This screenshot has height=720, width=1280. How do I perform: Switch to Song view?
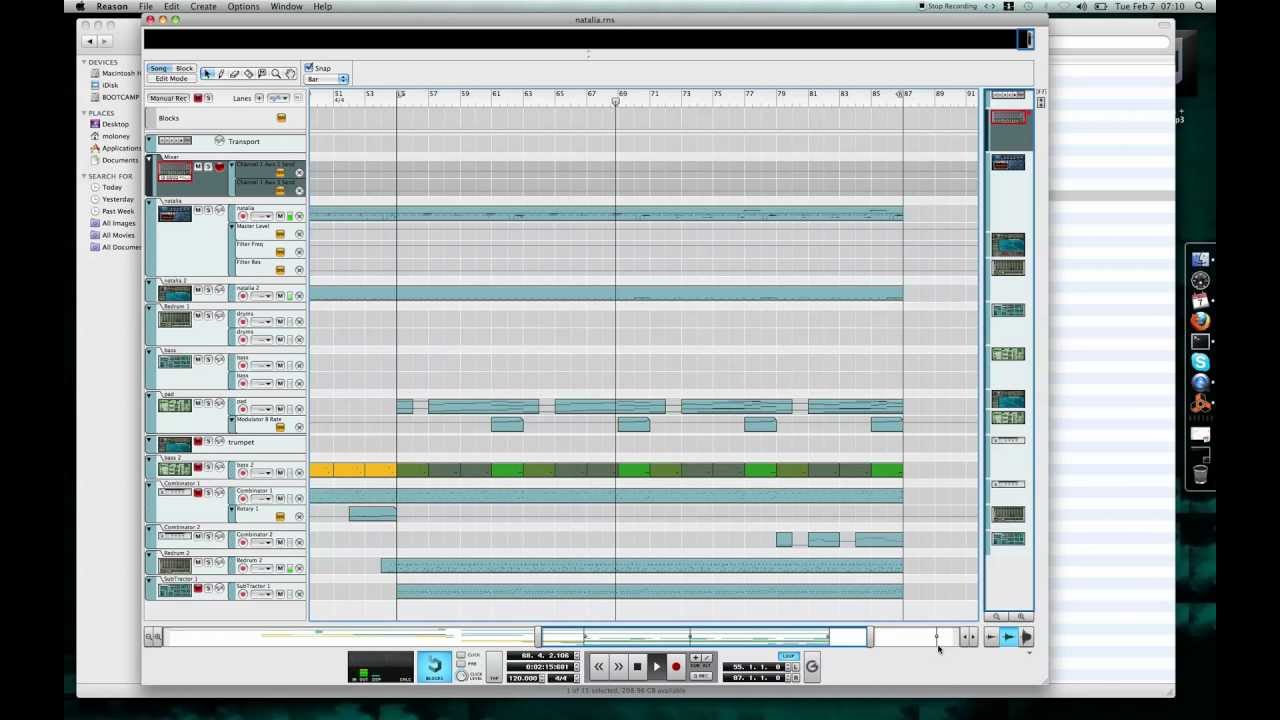click(159, 68)
